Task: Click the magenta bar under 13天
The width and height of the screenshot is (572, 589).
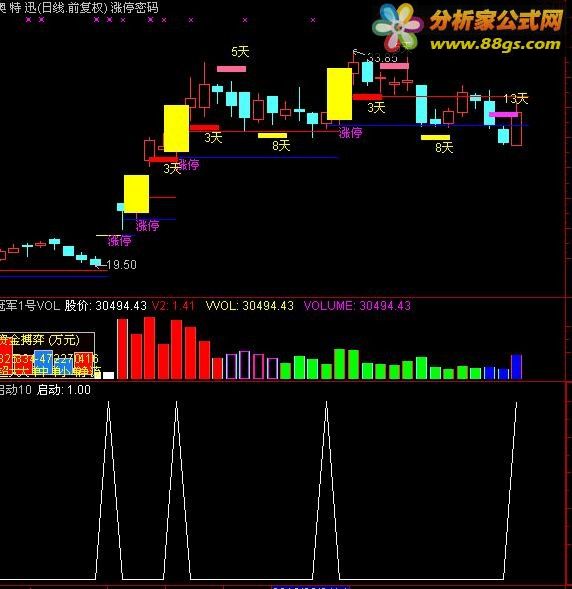Action: coord(503,115)
